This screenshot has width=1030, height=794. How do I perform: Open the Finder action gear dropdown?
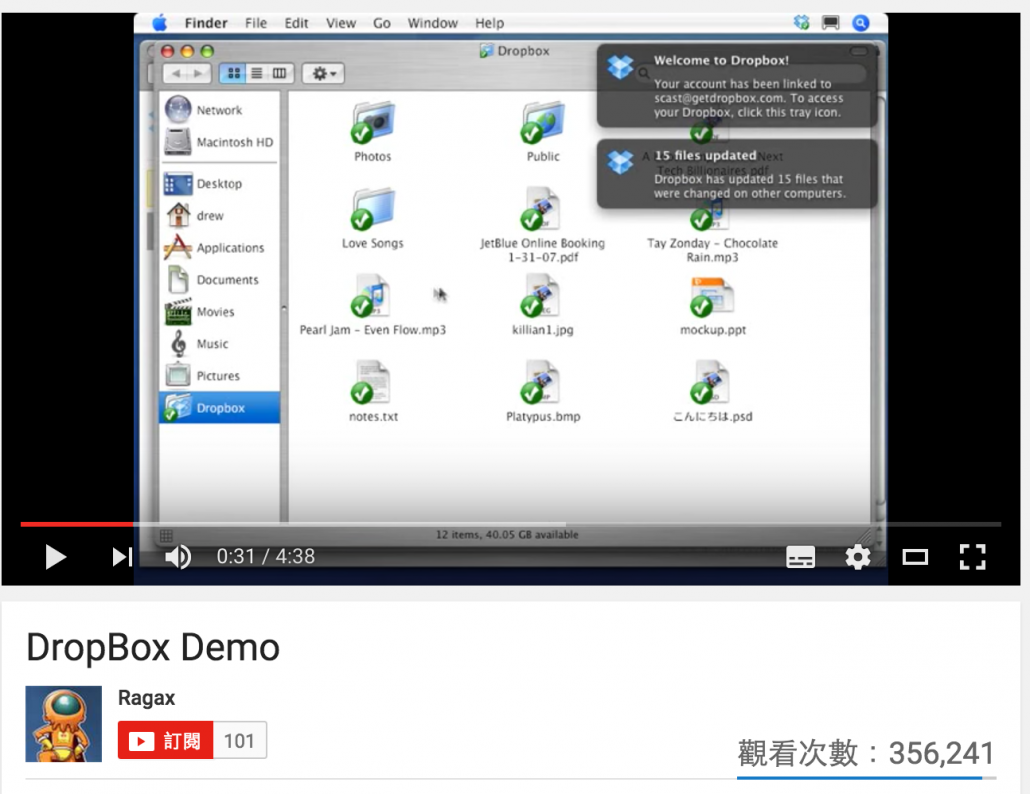[324, 74]
